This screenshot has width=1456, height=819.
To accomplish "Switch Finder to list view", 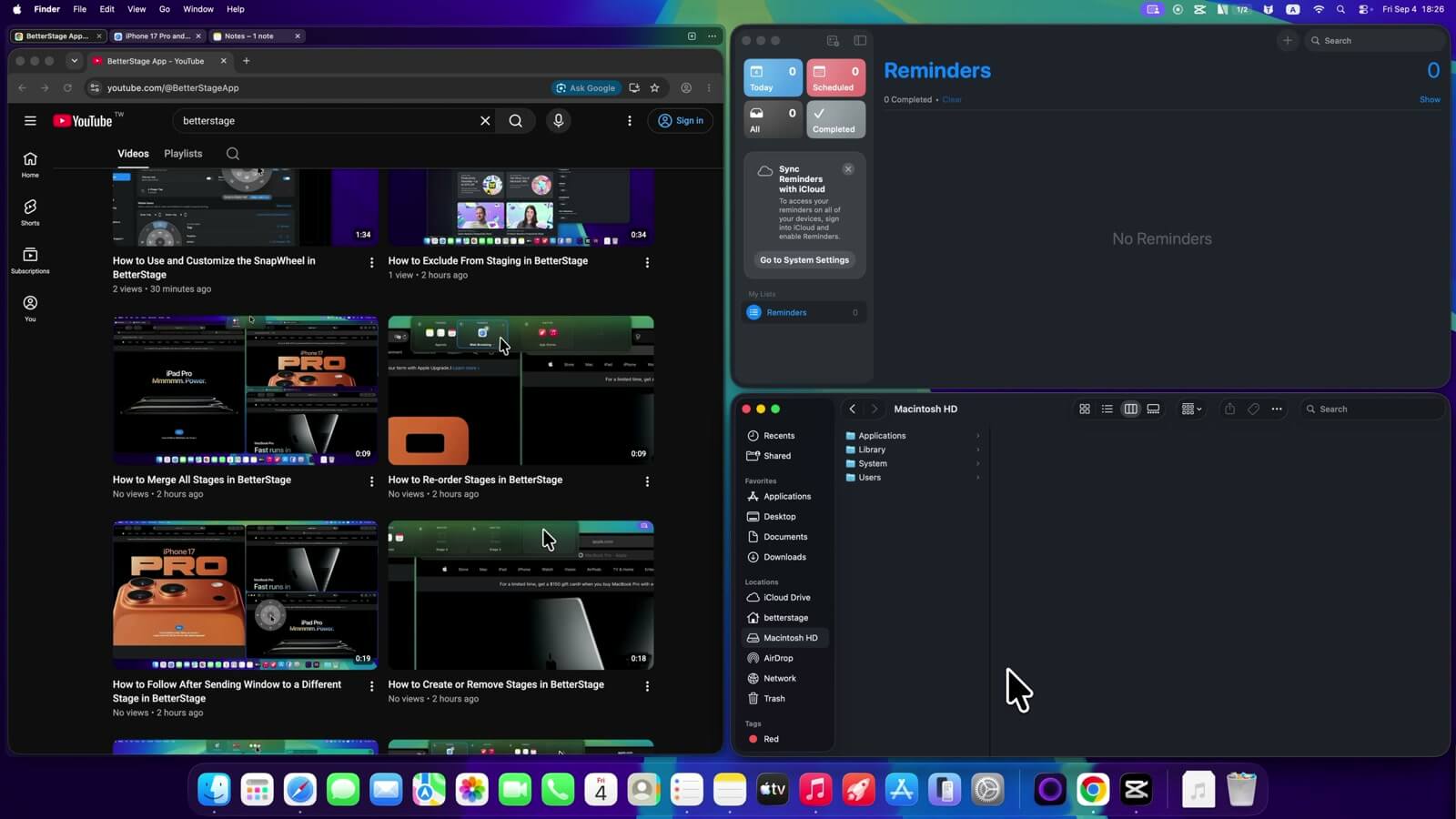I will 1107,409.
